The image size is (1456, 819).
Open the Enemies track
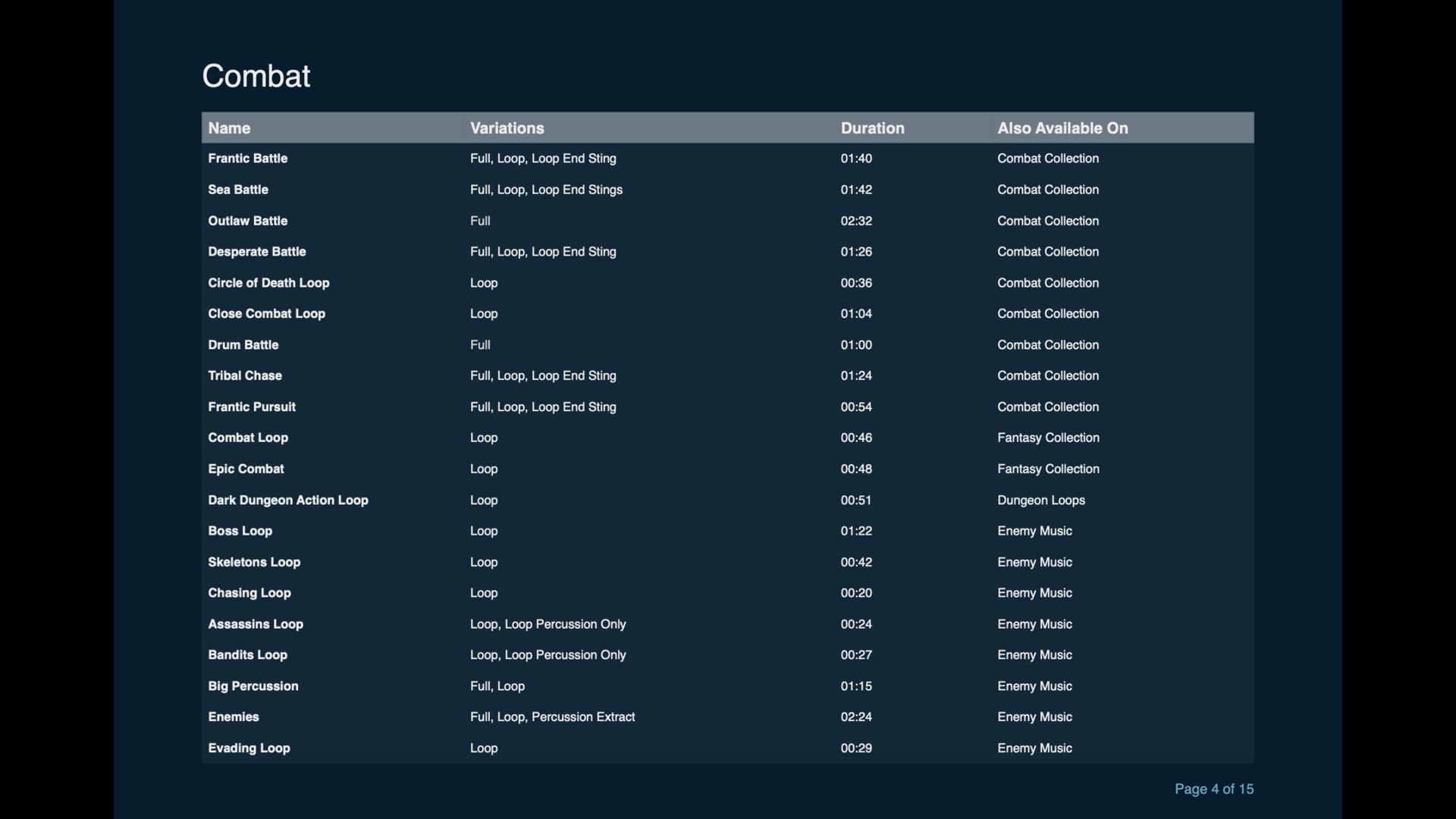(233, 717)
